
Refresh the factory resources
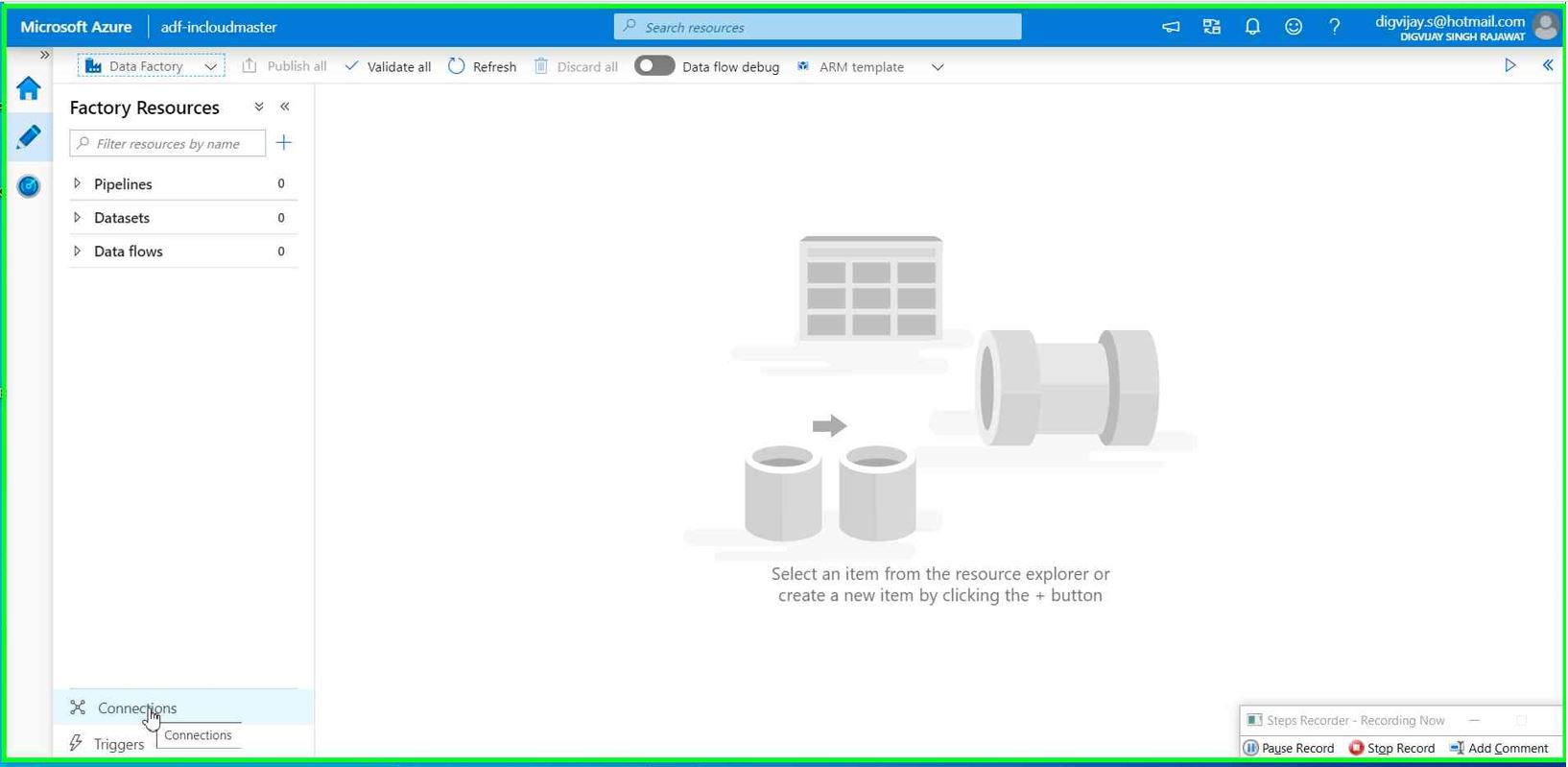click(x=482, y=66)
